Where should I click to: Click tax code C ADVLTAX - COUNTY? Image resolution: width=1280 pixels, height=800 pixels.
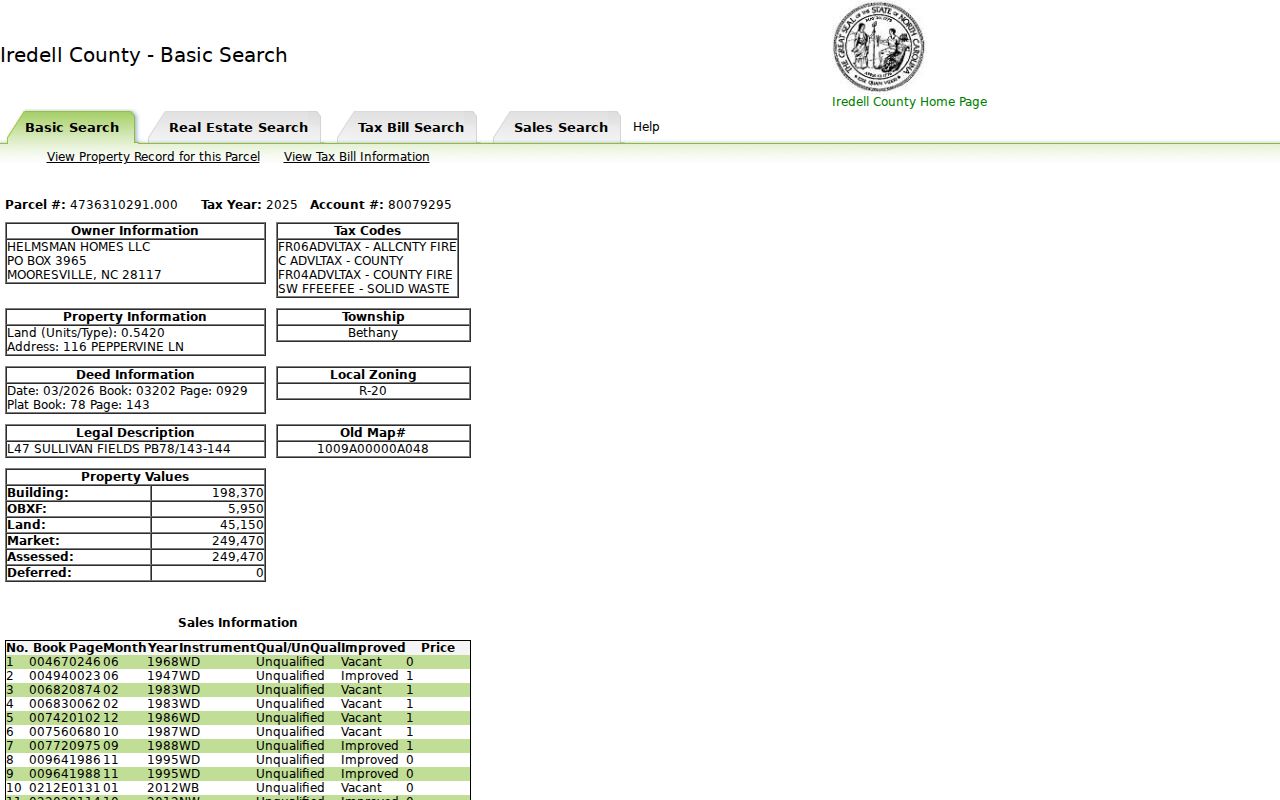(x=341, y=261)
